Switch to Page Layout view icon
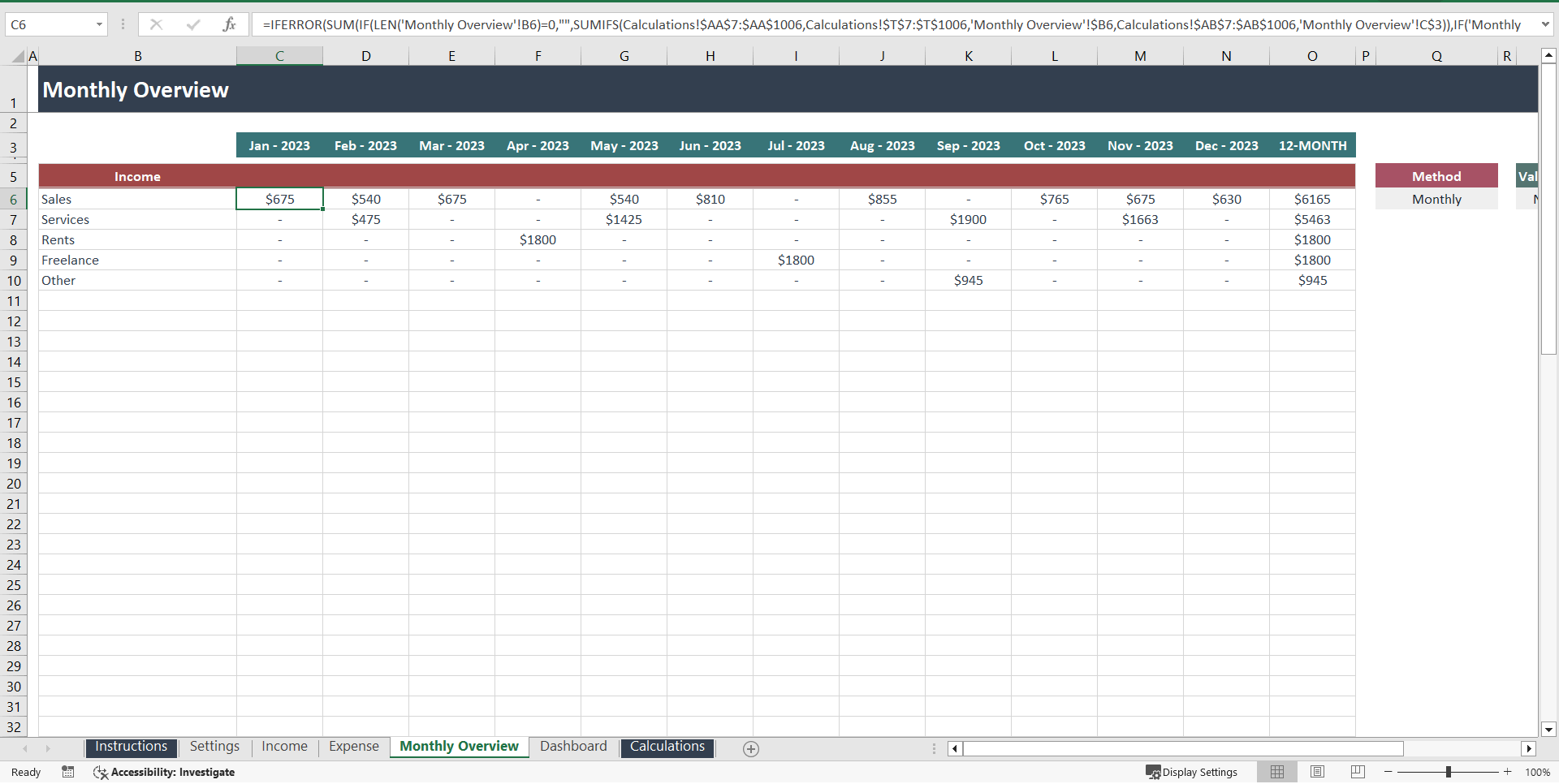This screenshot has width=1559, height=784. point(1317,772)
